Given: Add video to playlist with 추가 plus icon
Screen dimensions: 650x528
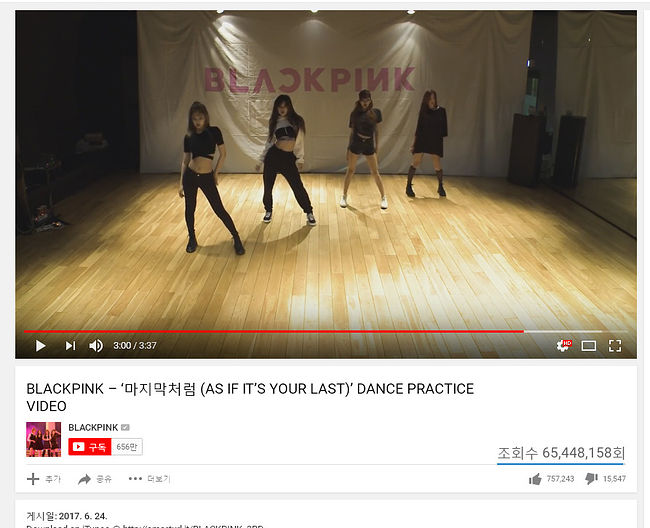Looking at the screenshot, I should coord(44,479).
